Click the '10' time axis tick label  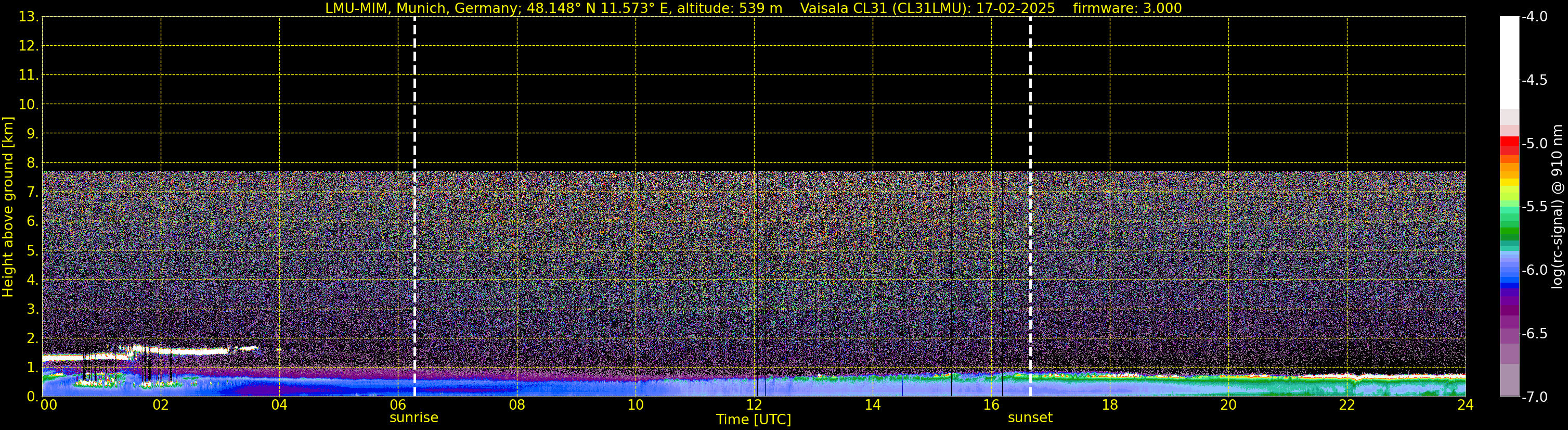636,405
